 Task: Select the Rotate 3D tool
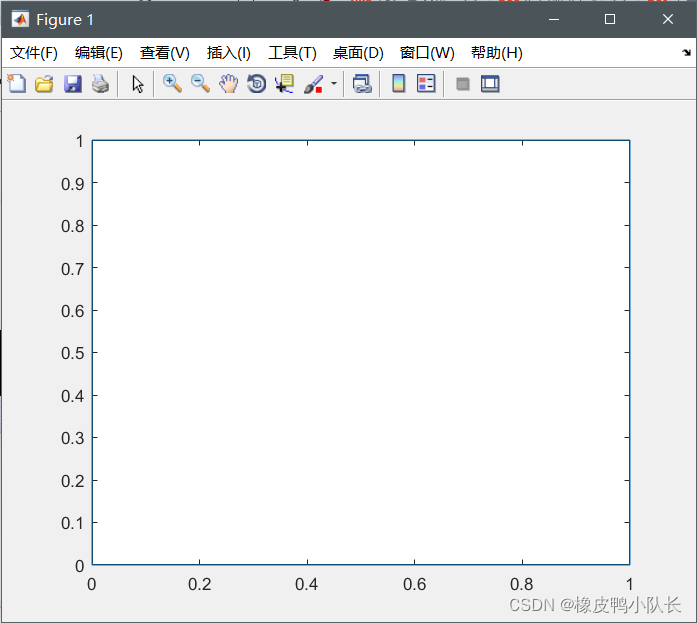[x=256, y=84]
